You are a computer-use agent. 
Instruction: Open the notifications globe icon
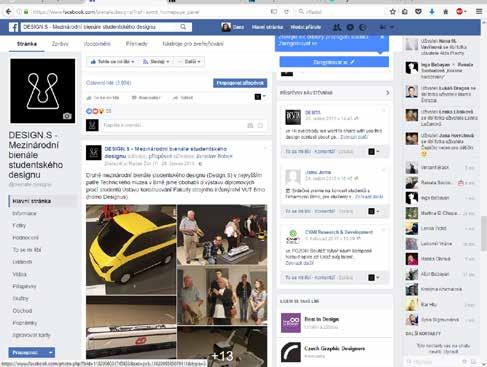pos(363,27)
